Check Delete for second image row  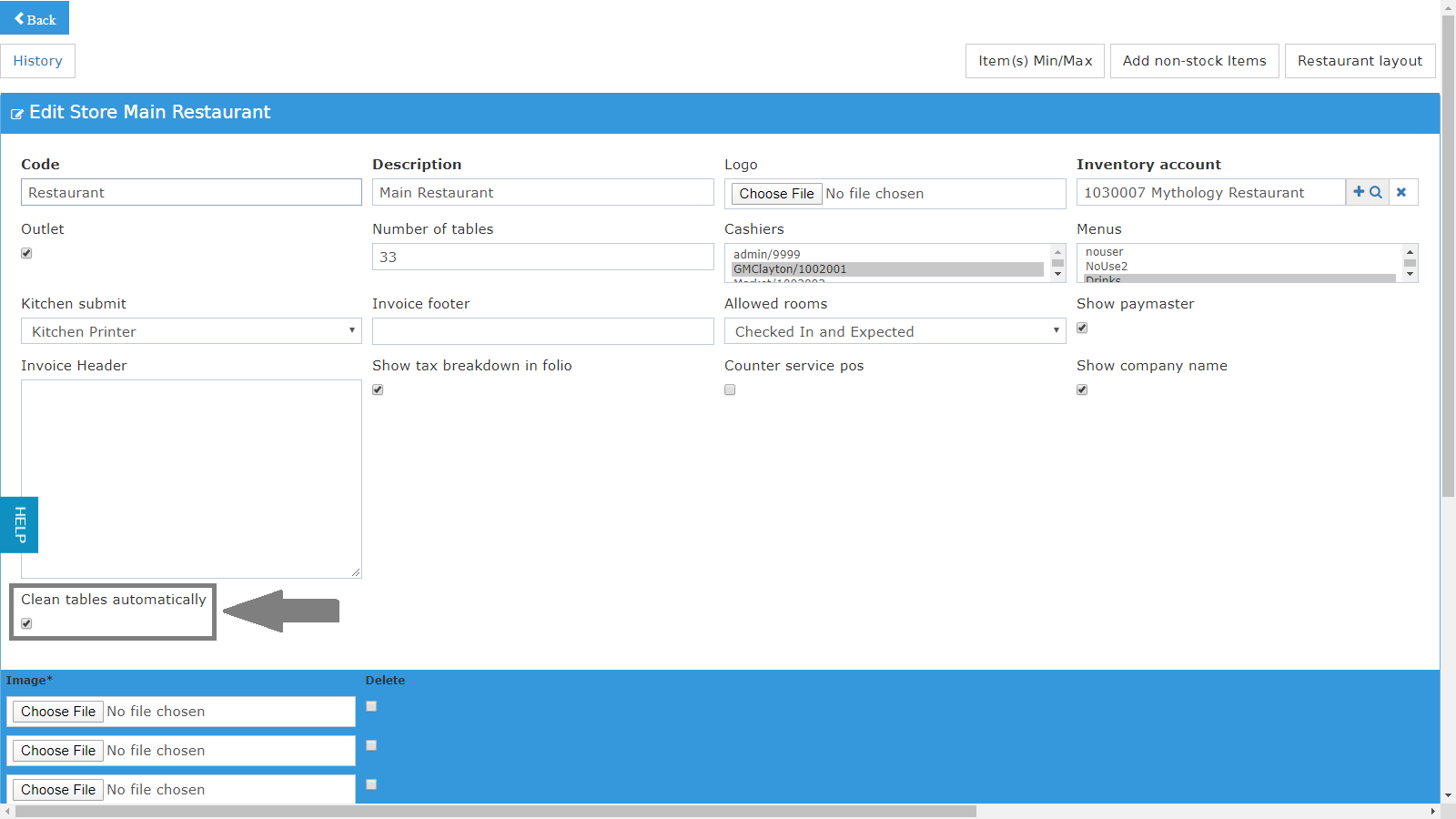click(371, 745)
